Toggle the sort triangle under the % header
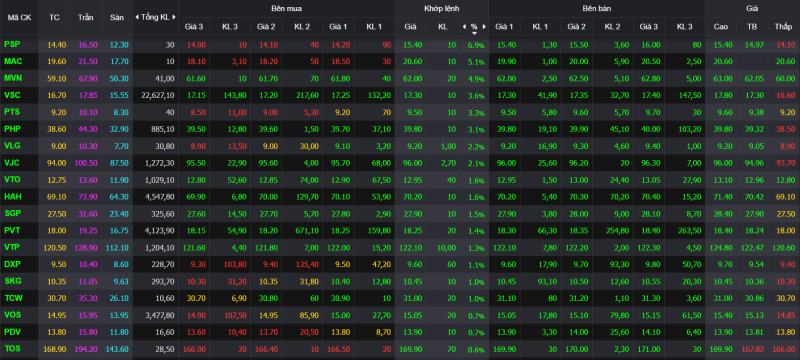Viewport: 800px width, 360px height. (x=474, y=33)
